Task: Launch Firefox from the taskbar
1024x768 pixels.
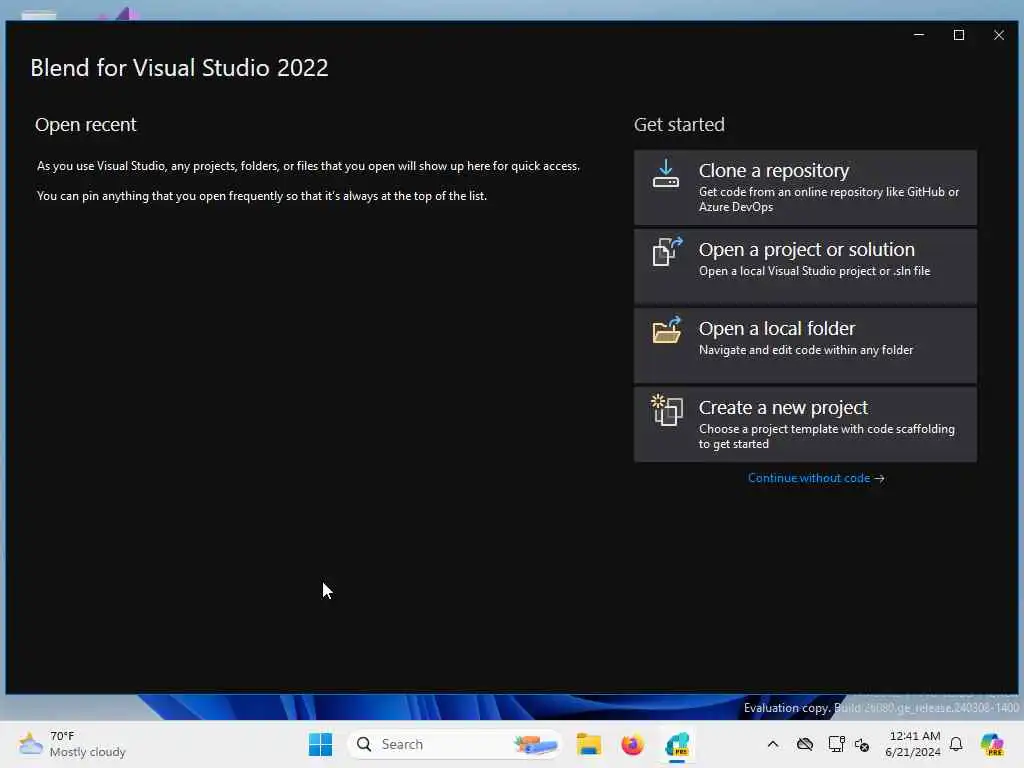Action: (x=632, y=744)
